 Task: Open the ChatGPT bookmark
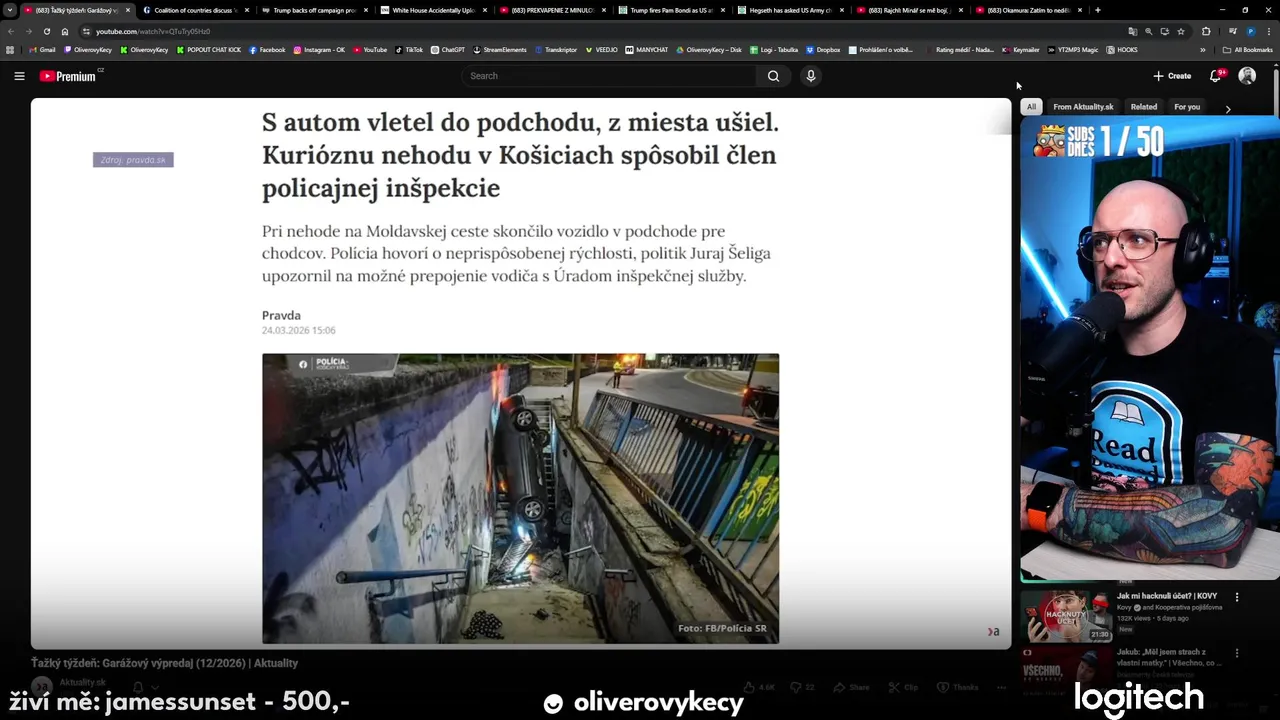[448, 49]
